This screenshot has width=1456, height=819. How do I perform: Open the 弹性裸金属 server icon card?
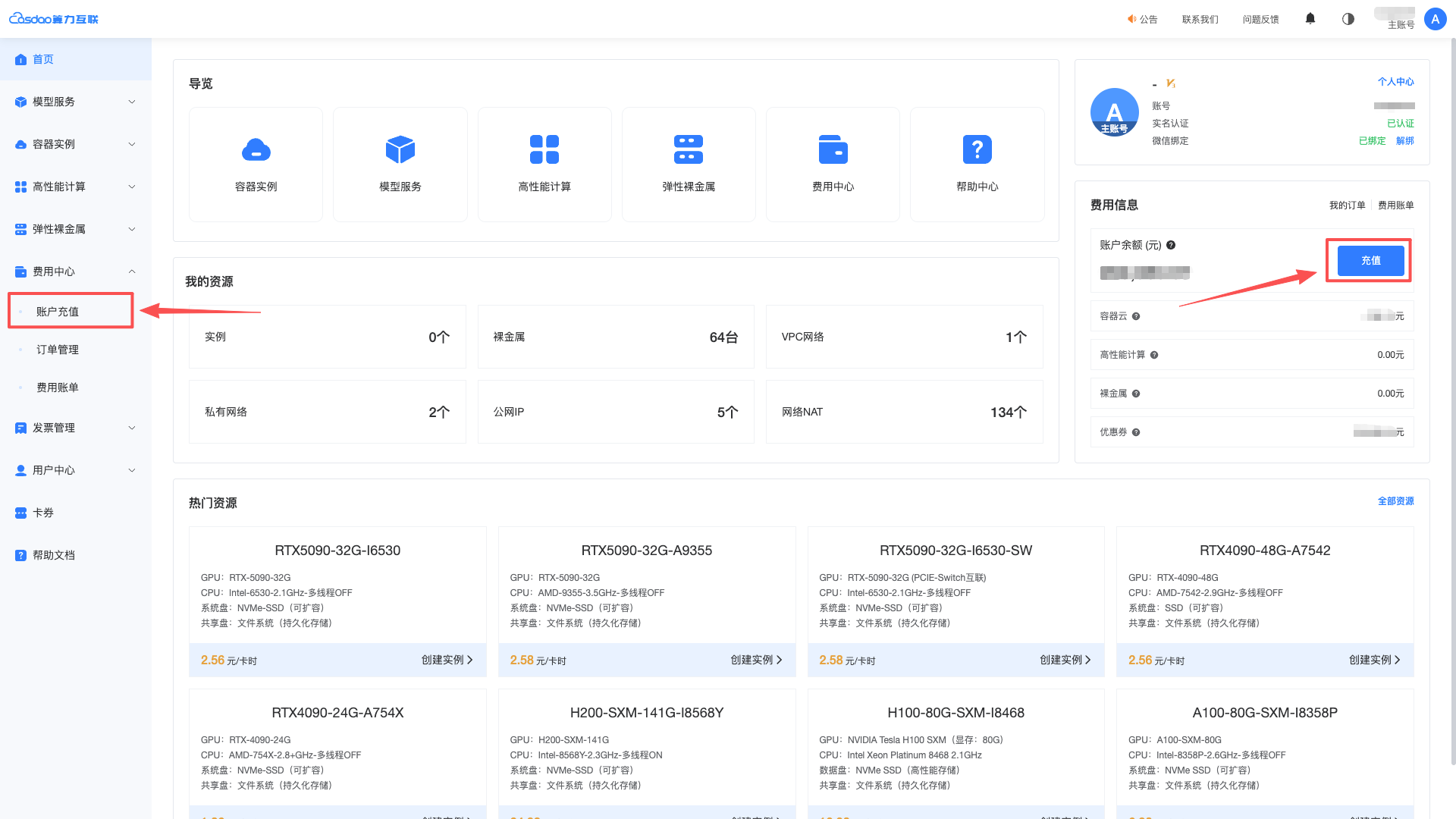click(689, 165)
